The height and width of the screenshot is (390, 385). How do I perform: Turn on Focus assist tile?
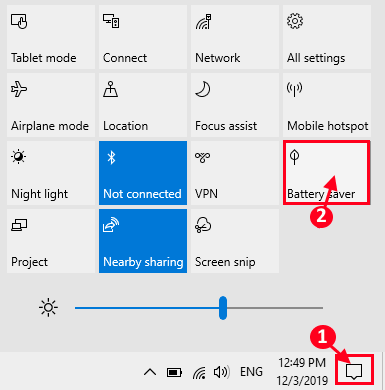pyautogui.click(x=235, y=105)
